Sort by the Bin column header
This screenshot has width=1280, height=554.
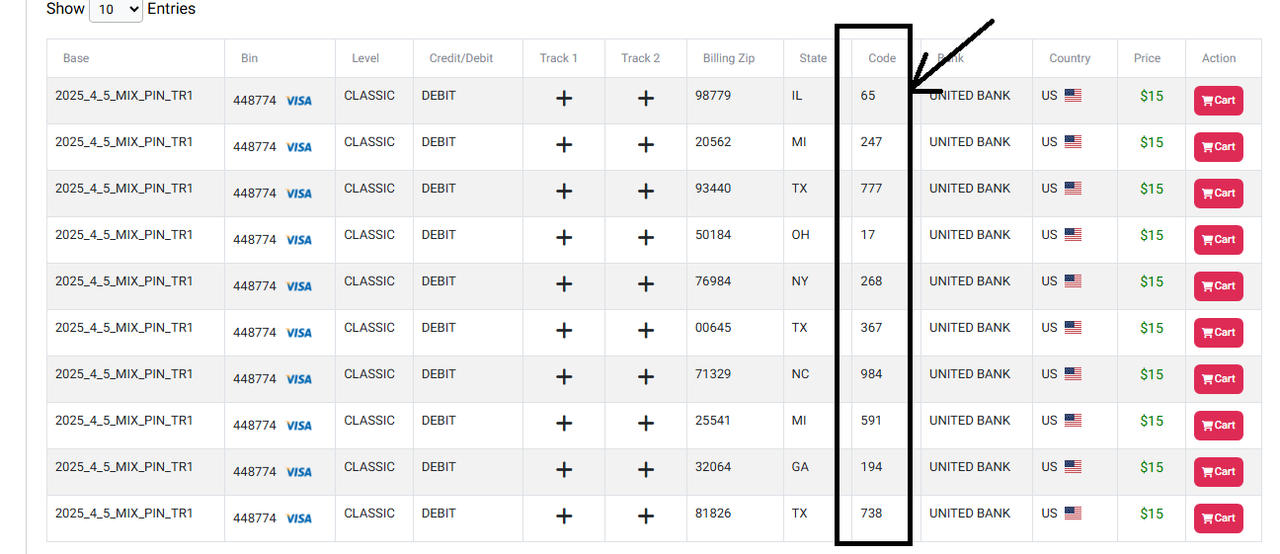(x=250, y=58)
